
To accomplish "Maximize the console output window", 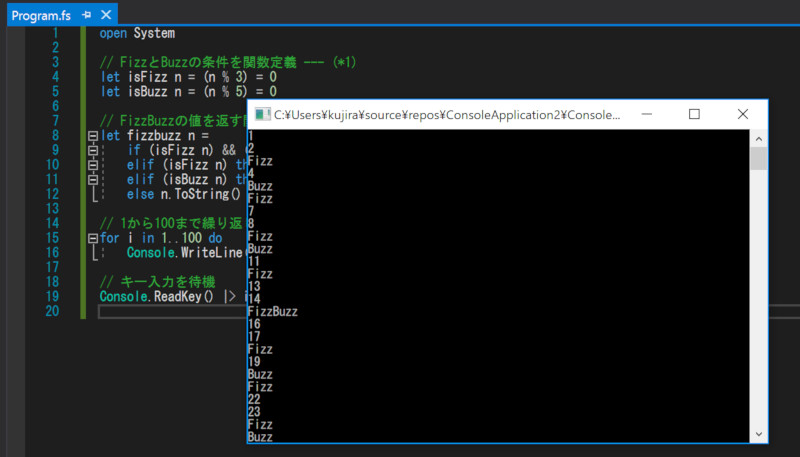I will click(694, 115).
